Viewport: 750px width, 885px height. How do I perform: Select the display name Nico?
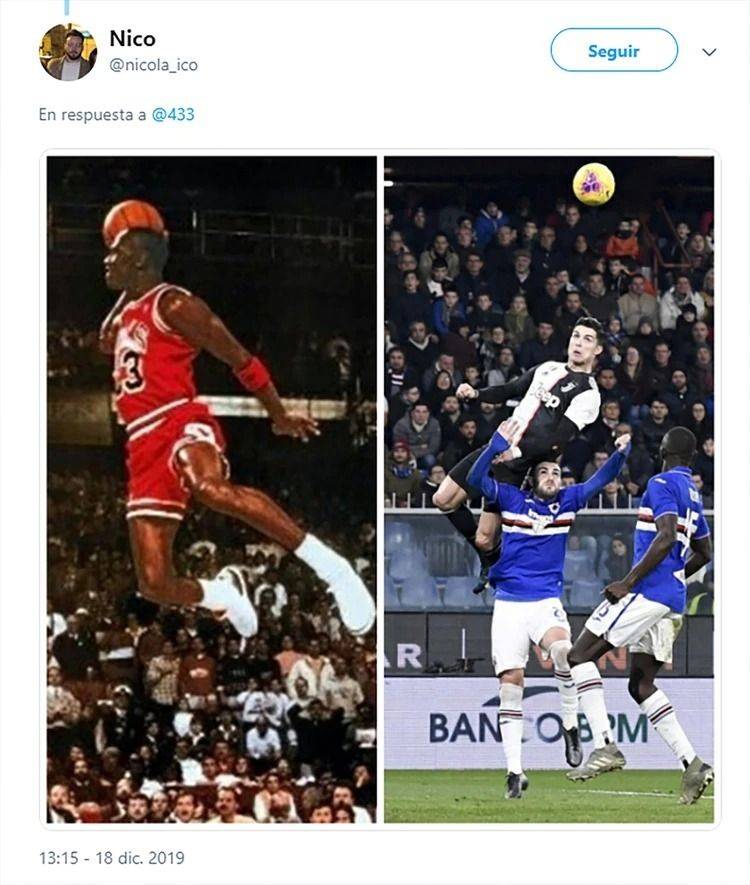[x=132, y=38]
